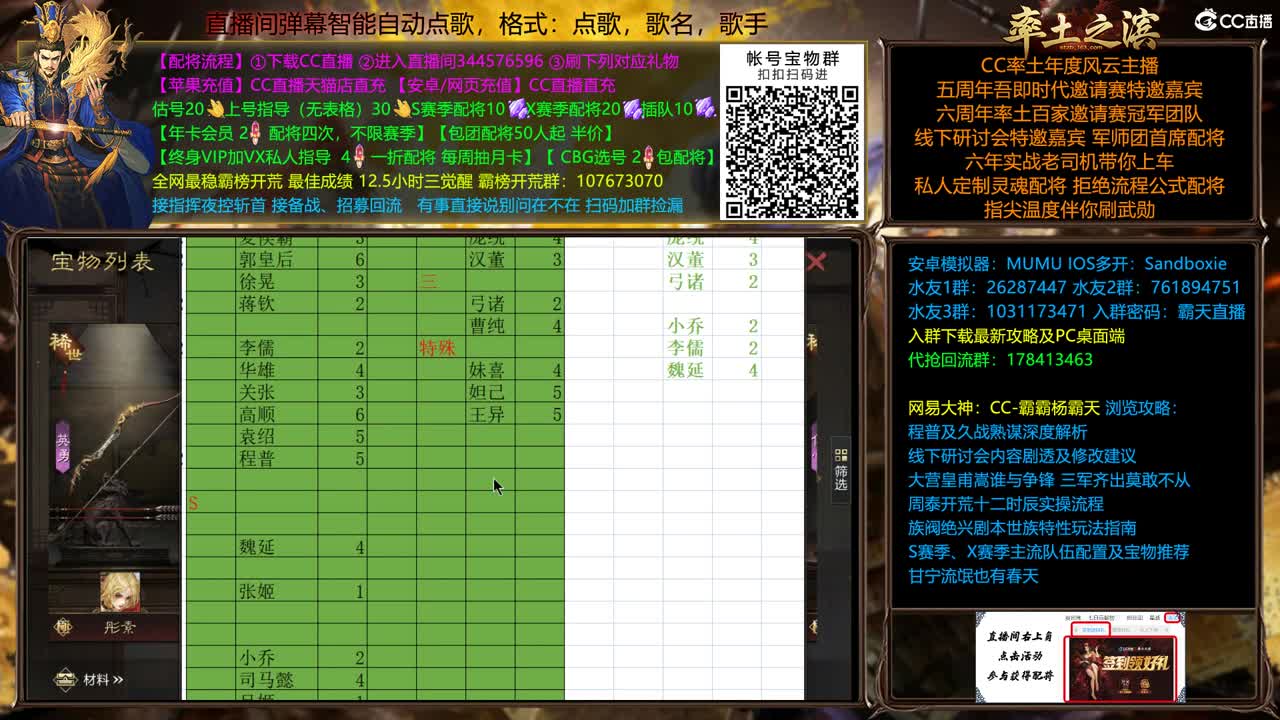The image size is (1280, 720).
Task: Select the 张姬 cell
Action: coord(276,591)
